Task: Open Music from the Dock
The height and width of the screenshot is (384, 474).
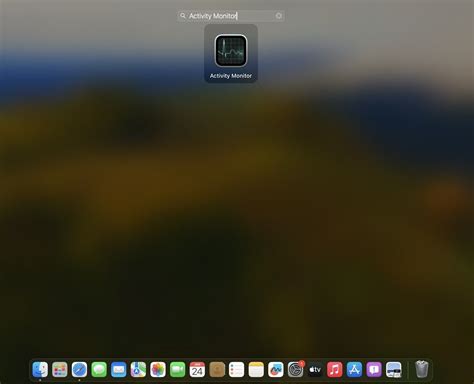Action: click(335, 369)
